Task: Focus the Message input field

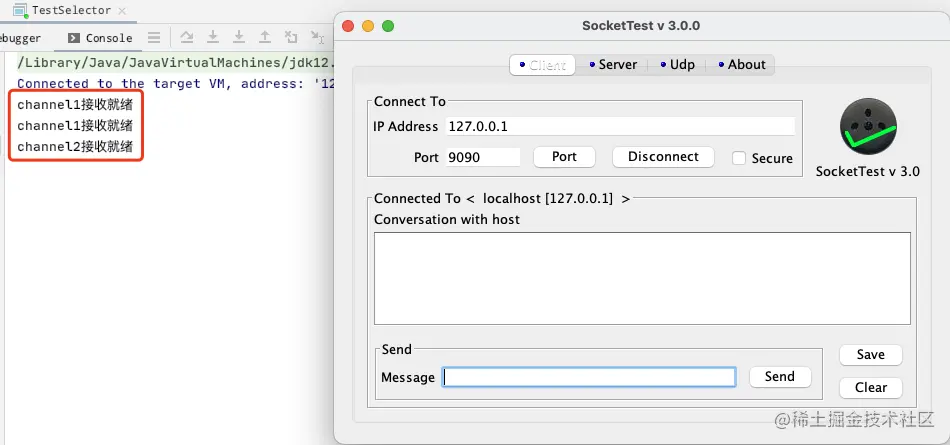Action: click(590, 377)
